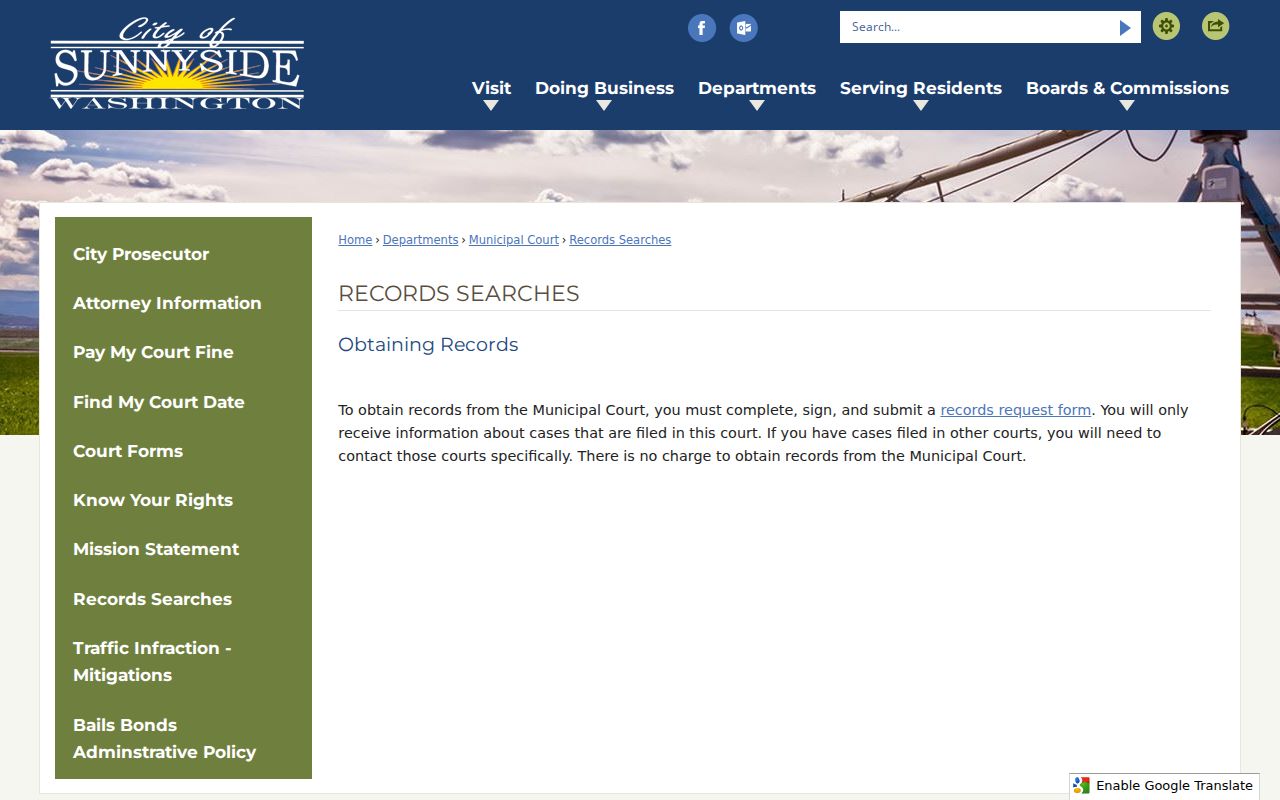Screen dimensions: 1280x800
Task: Open Know Your Rights page
Action: click(x=183, y=500)
